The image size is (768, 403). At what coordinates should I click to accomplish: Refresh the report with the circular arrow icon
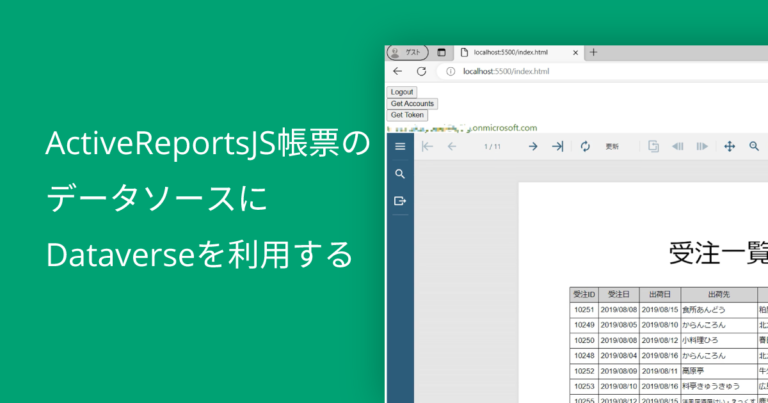click(585, 146)
